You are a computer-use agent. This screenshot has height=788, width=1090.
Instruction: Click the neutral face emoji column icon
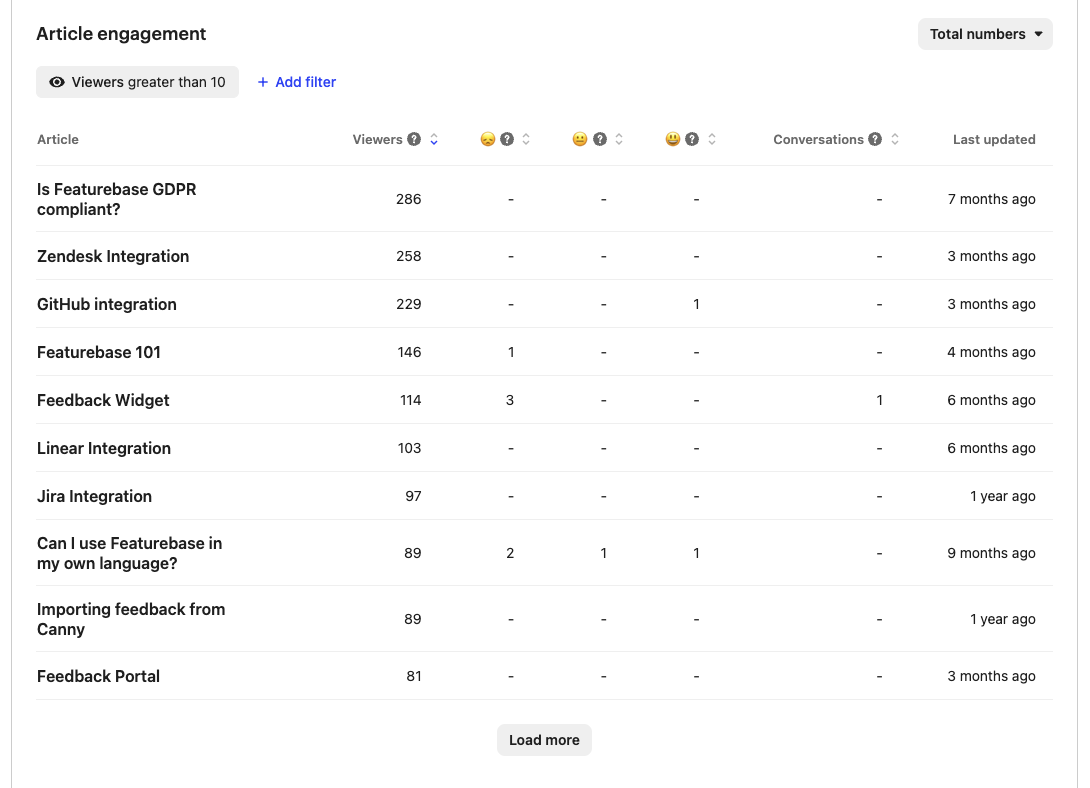pyautogui.click(x=580, y=140)
